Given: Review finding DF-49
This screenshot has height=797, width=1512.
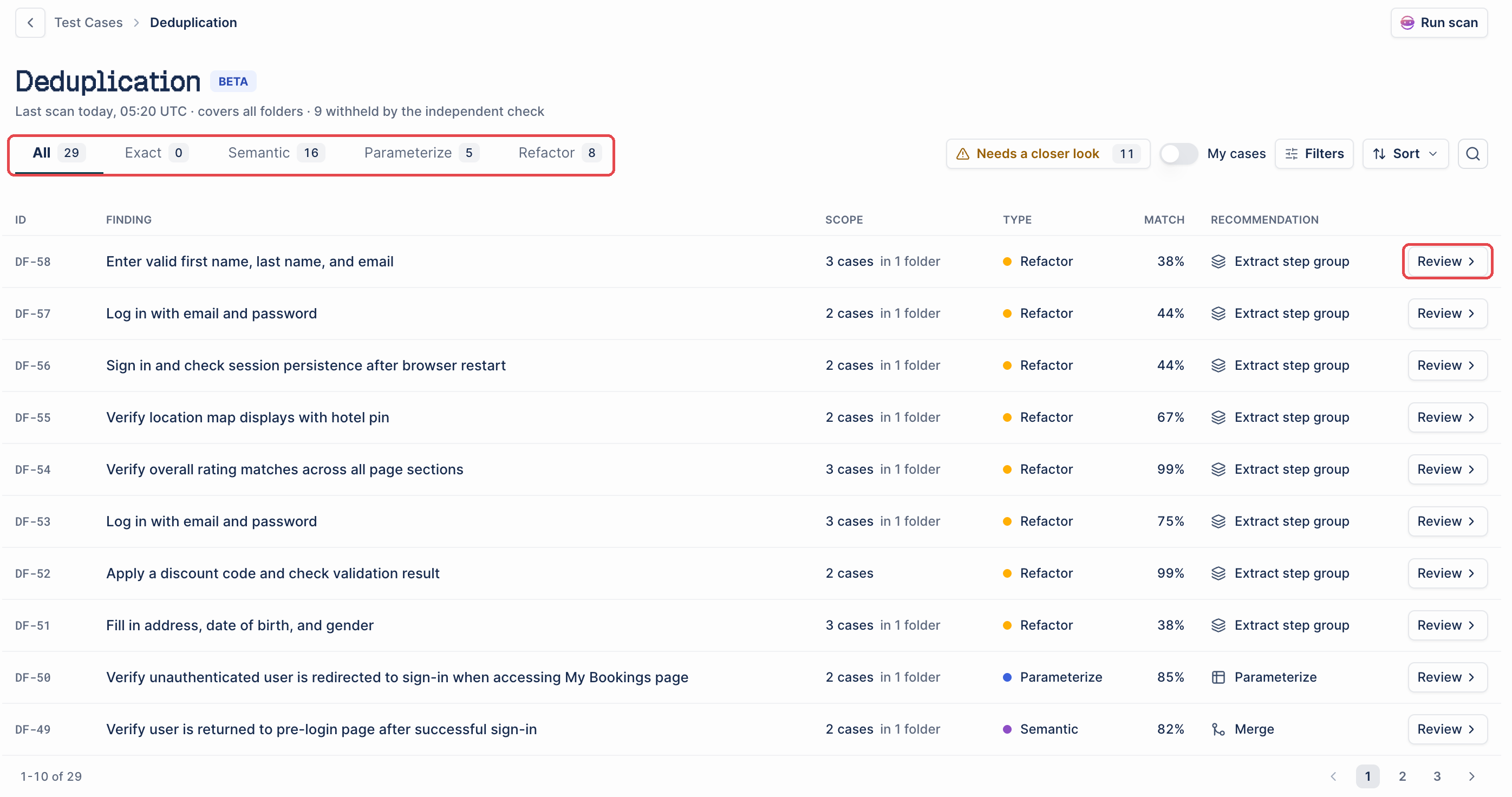Looking at the screenshot, I should click(x=1447, y=729).
